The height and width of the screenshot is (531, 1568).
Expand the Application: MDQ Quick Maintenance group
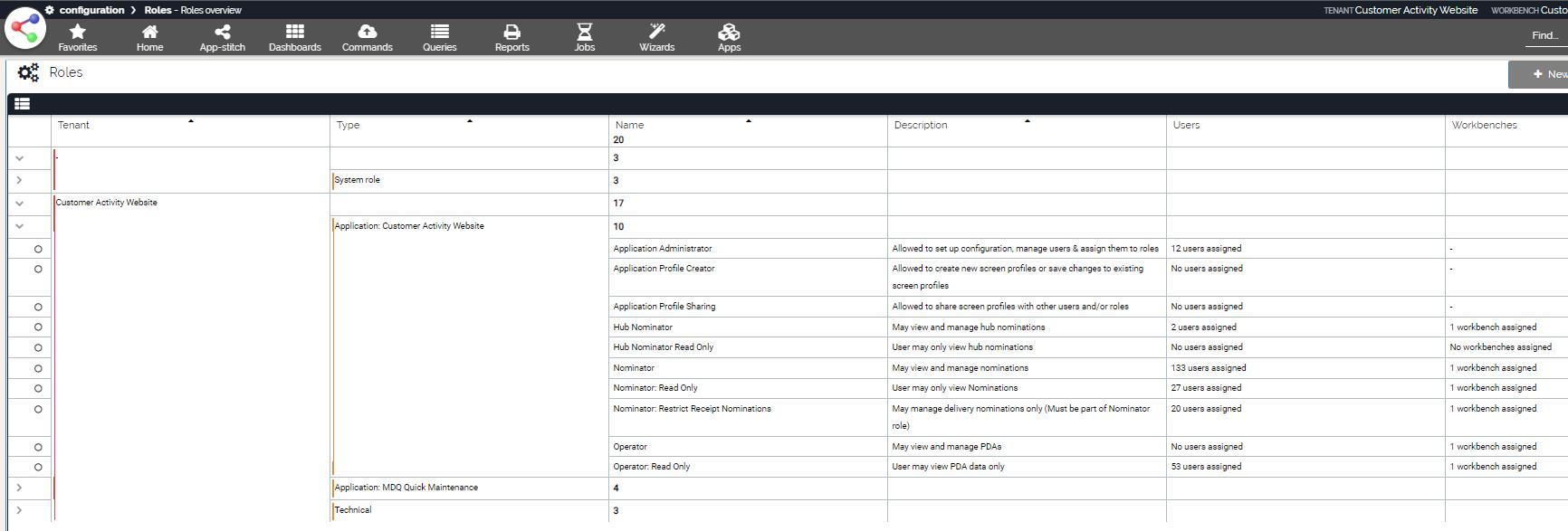click(19, 488)
